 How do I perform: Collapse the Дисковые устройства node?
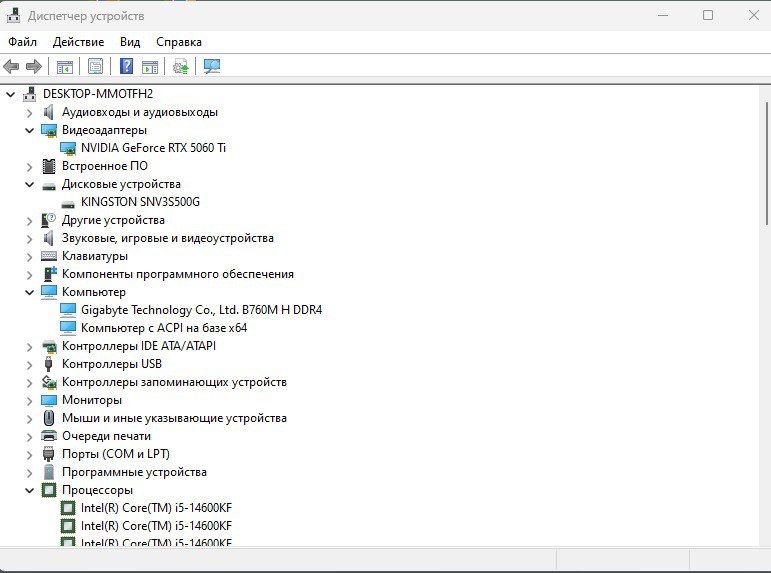pyautogui.click(x=30, y=184)
